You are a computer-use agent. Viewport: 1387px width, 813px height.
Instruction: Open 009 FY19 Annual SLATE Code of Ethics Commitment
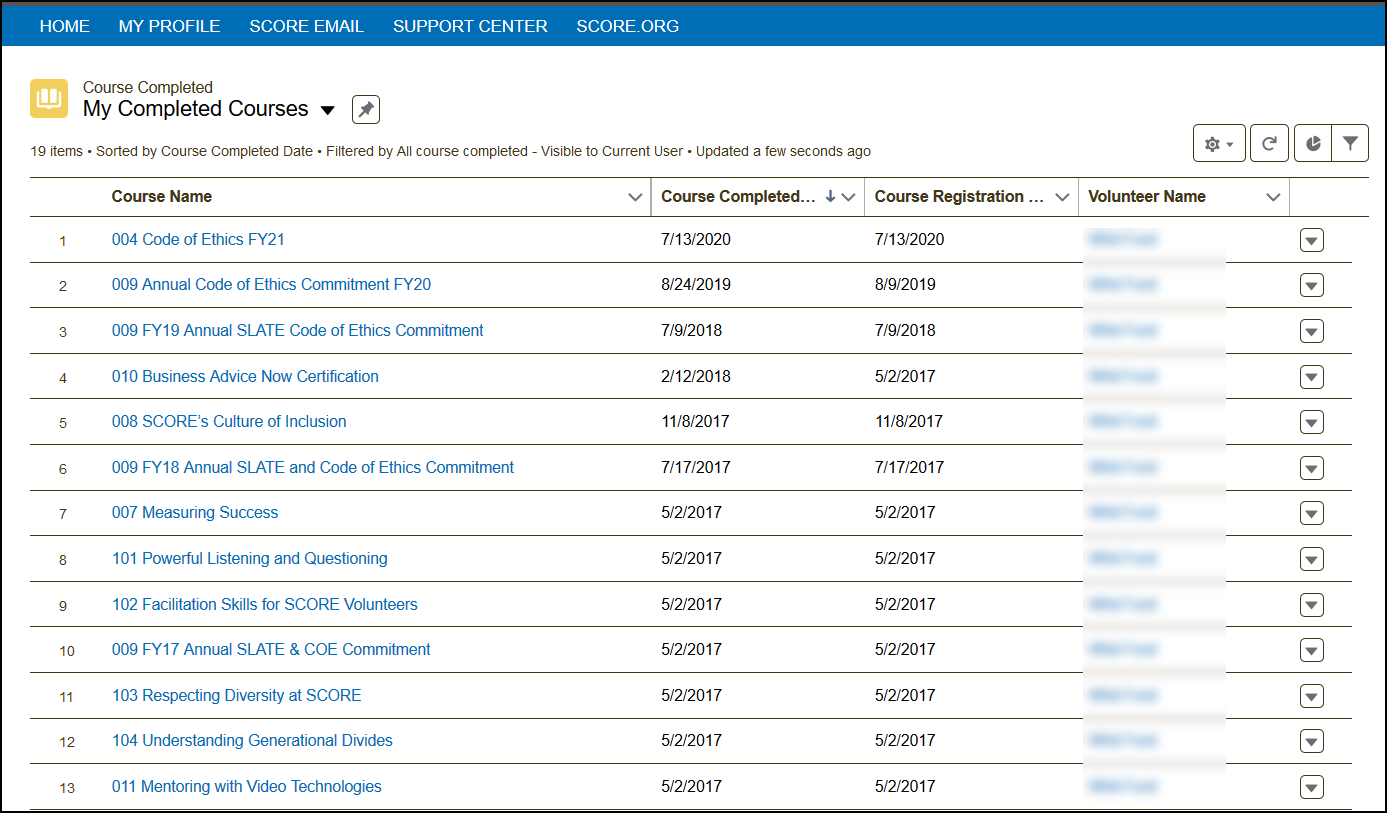(297, 330)
